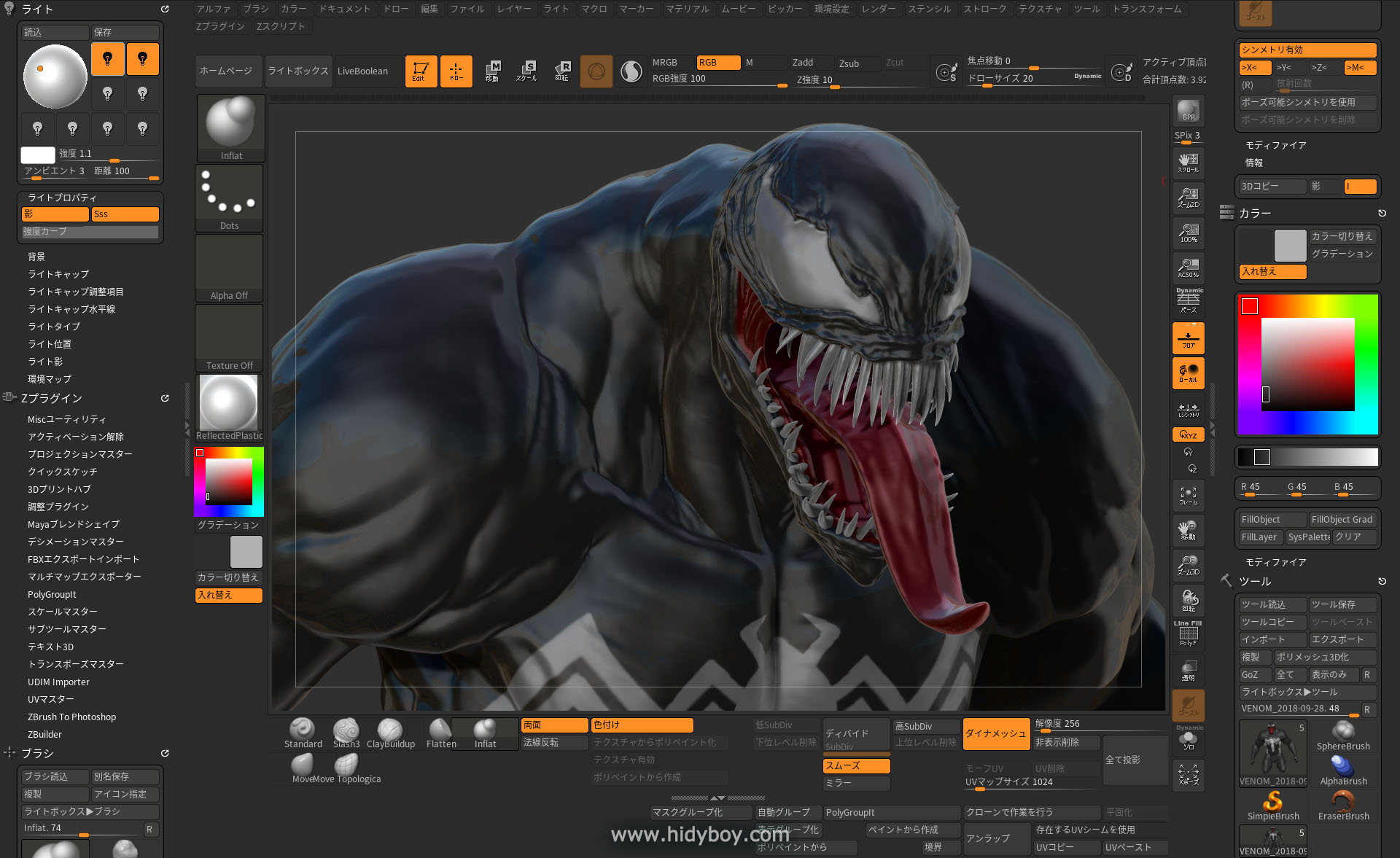
Task: Toggle the Zadd button
Action: [812, 63]
